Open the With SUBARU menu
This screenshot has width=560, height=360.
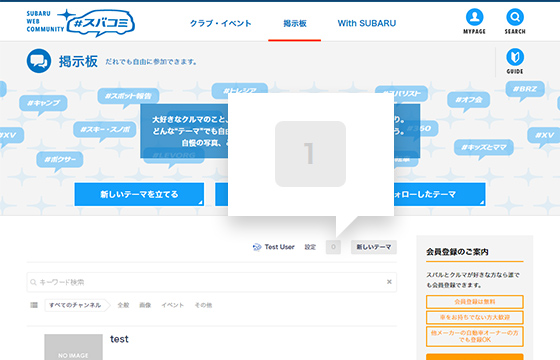[x=367, y=23]
